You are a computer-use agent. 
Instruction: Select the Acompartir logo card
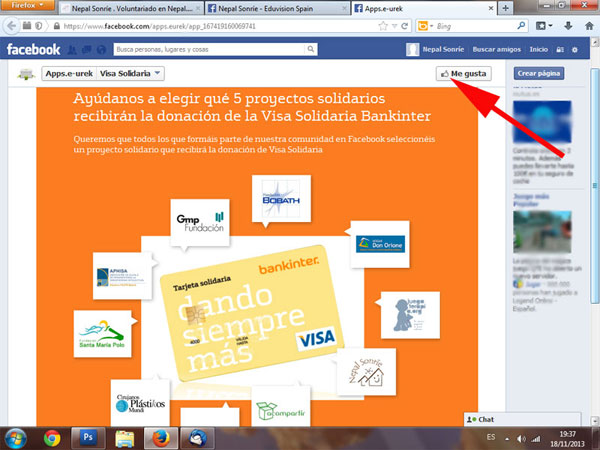[x=281, y=407]
